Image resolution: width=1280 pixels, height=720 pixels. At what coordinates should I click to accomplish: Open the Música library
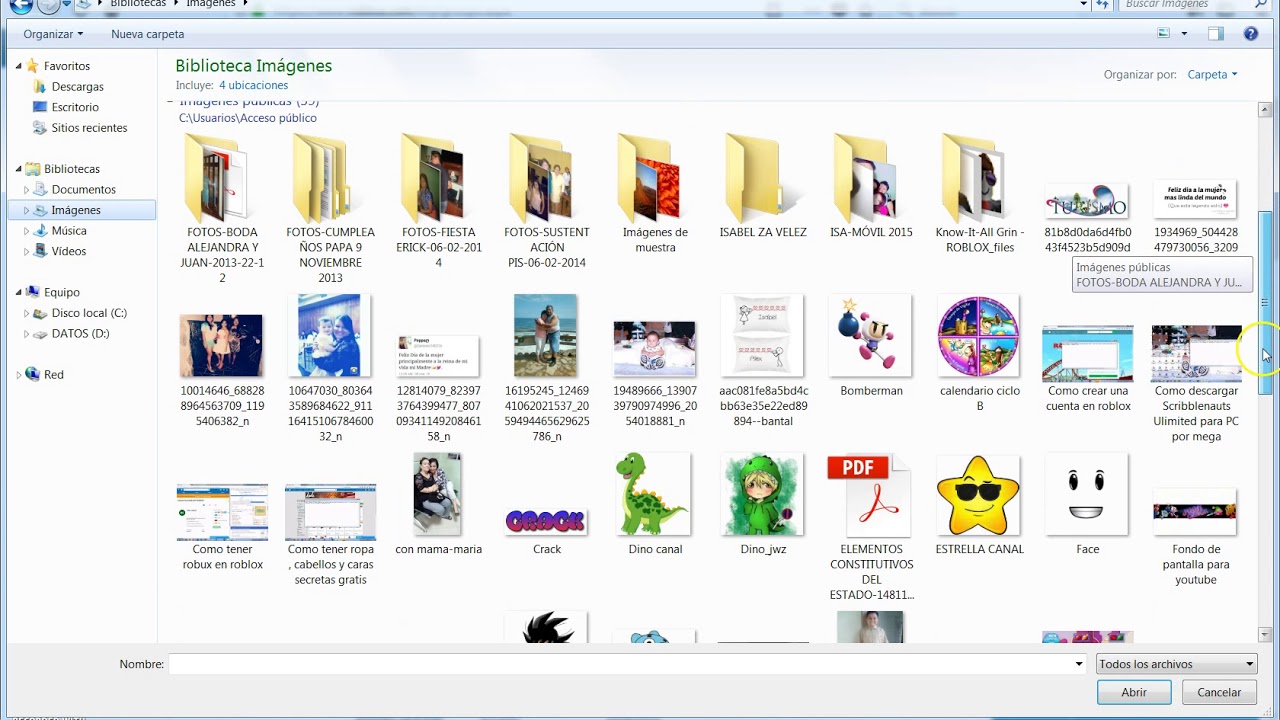coord(69,231)
